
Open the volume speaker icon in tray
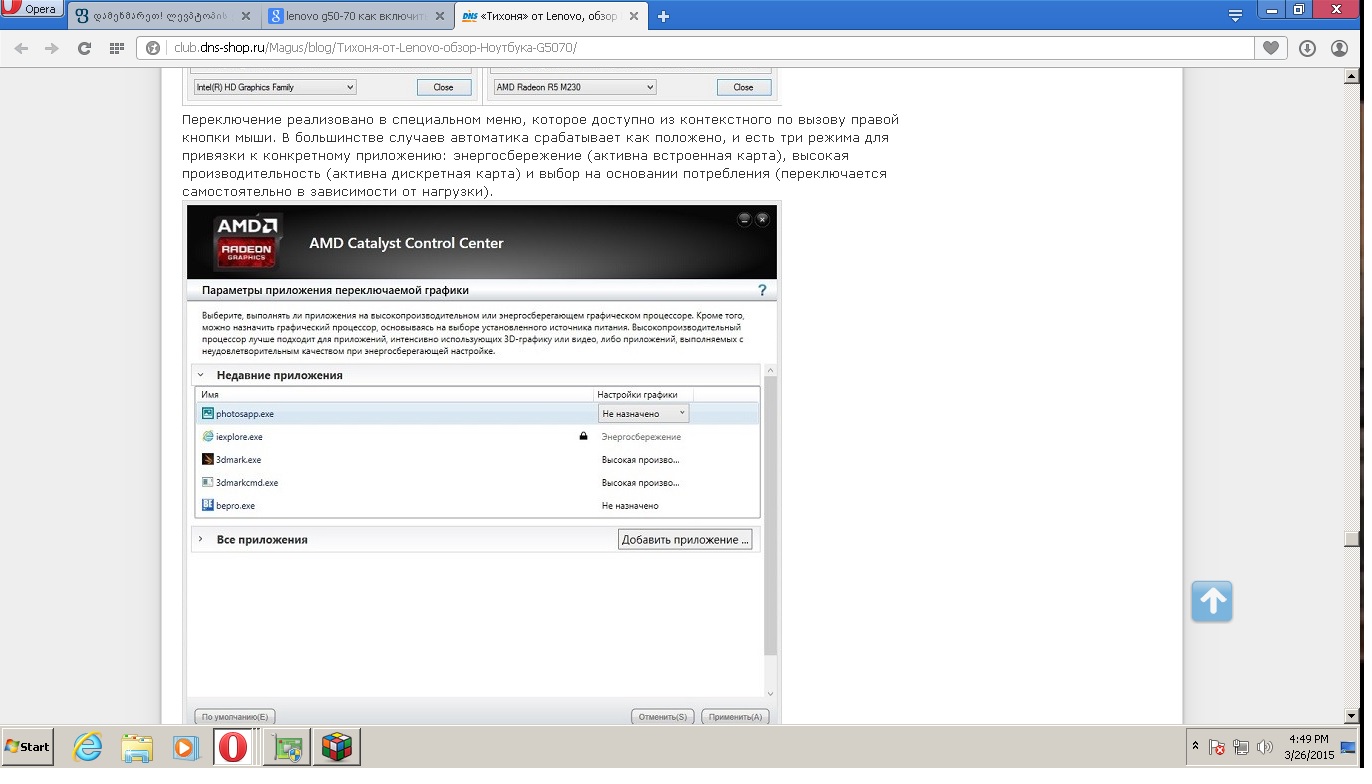1265,747
